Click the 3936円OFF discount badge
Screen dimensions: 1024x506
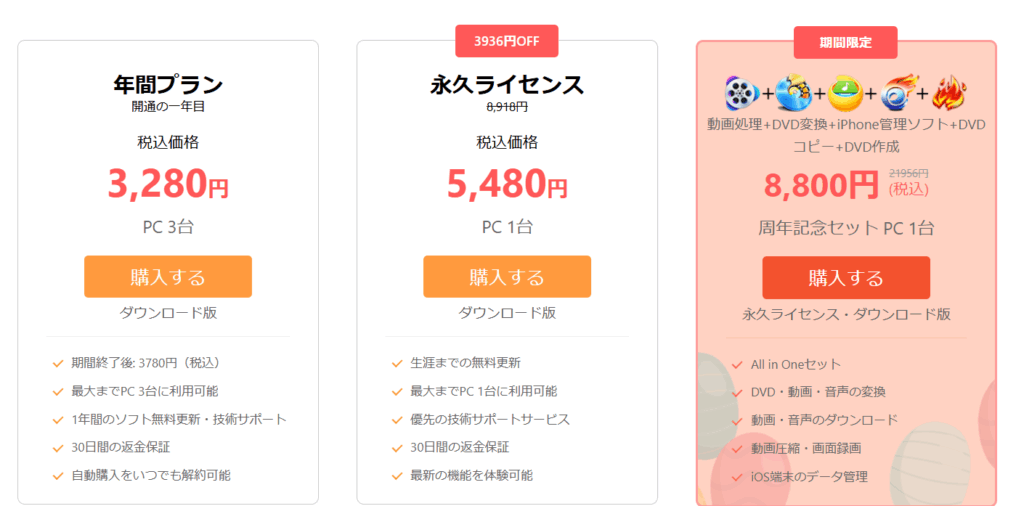[507, 41]
